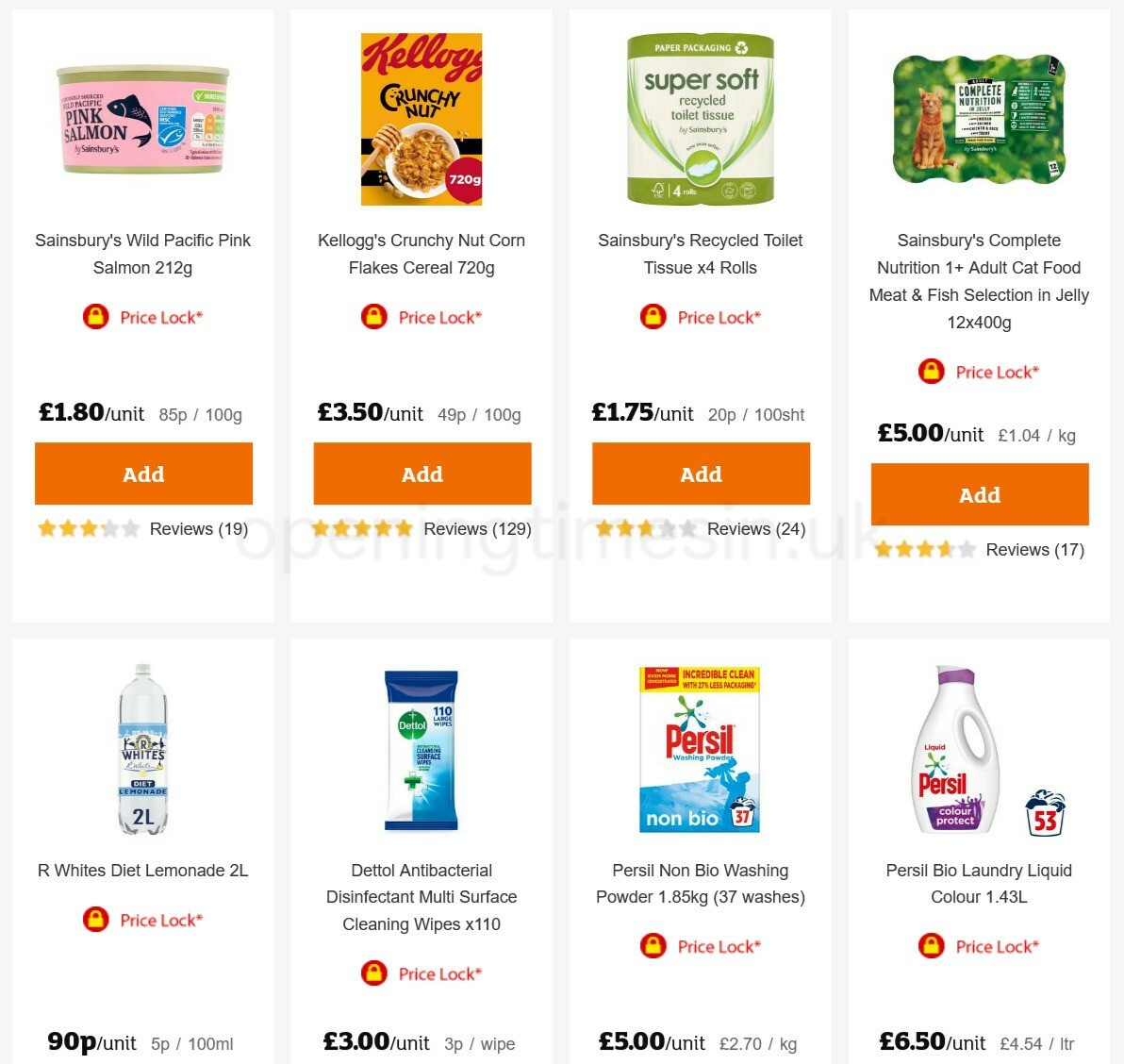Click the Crunchy Nut cereal product image
Screen dimensions: 1124x1064
click(x=421, y=118)
